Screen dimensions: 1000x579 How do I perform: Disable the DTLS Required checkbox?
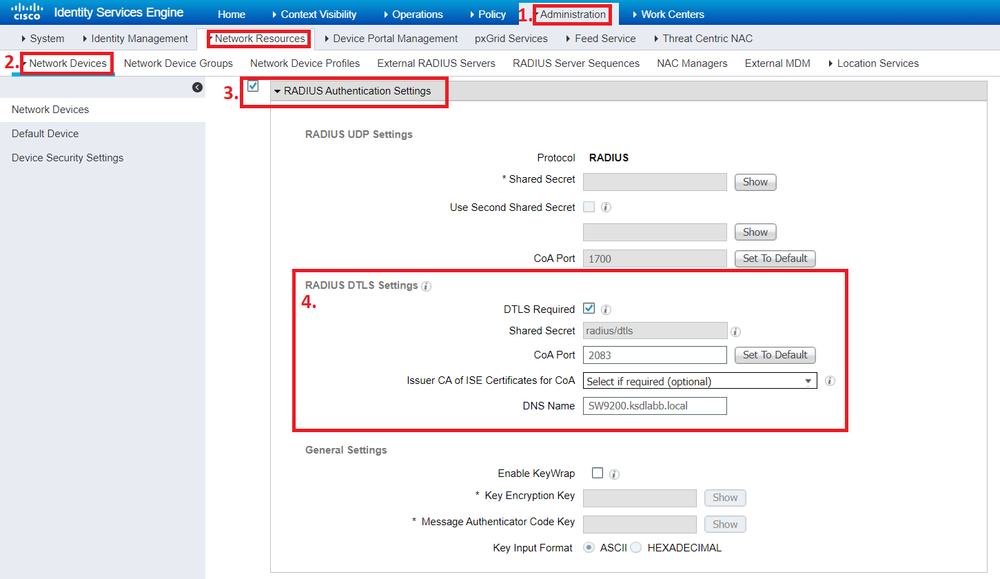click(x=590, y=309)
